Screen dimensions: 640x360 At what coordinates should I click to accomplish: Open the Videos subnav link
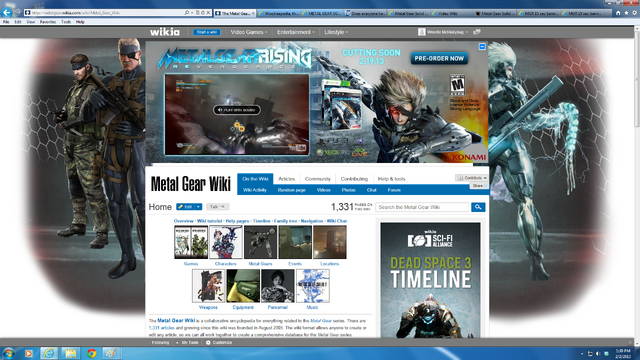click(x=324, y=190)
